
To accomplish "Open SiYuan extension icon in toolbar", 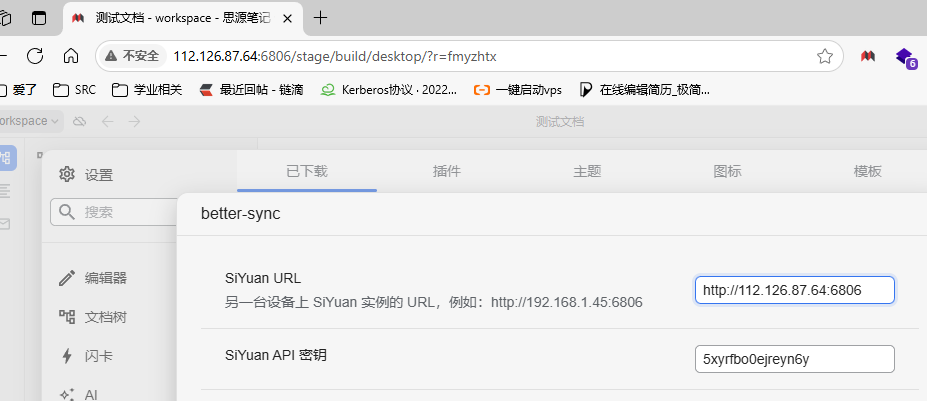I will [867, 56].
